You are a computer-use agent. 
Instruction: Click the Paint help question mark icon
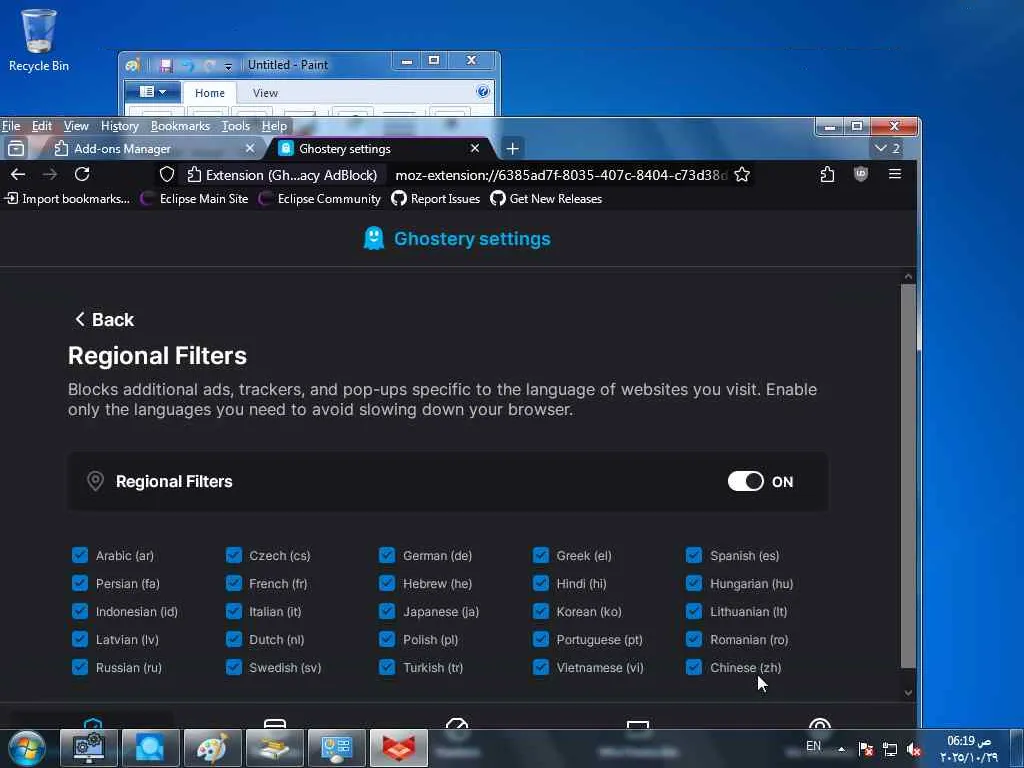click(483, 91)
